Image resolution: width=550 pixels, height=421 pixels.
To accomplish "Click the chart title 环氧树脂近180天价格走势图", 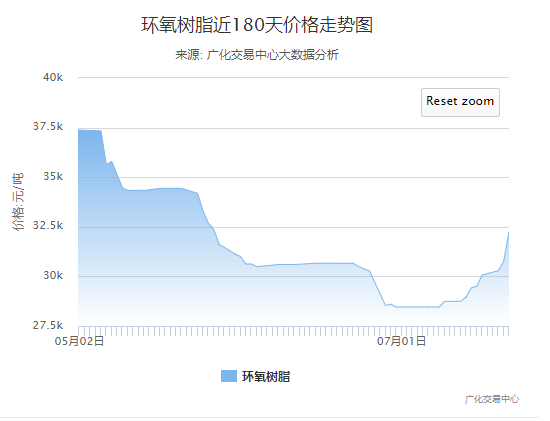I will tap(257, 25).
